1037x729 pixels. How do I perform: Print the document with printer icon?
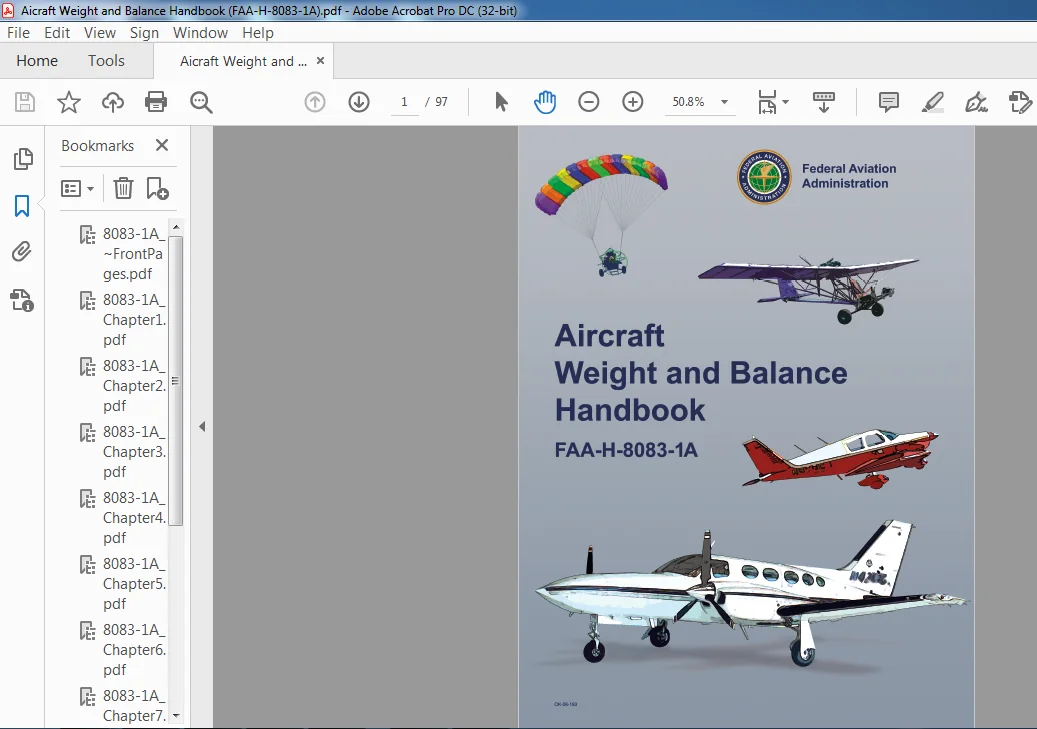pos(156,102)
